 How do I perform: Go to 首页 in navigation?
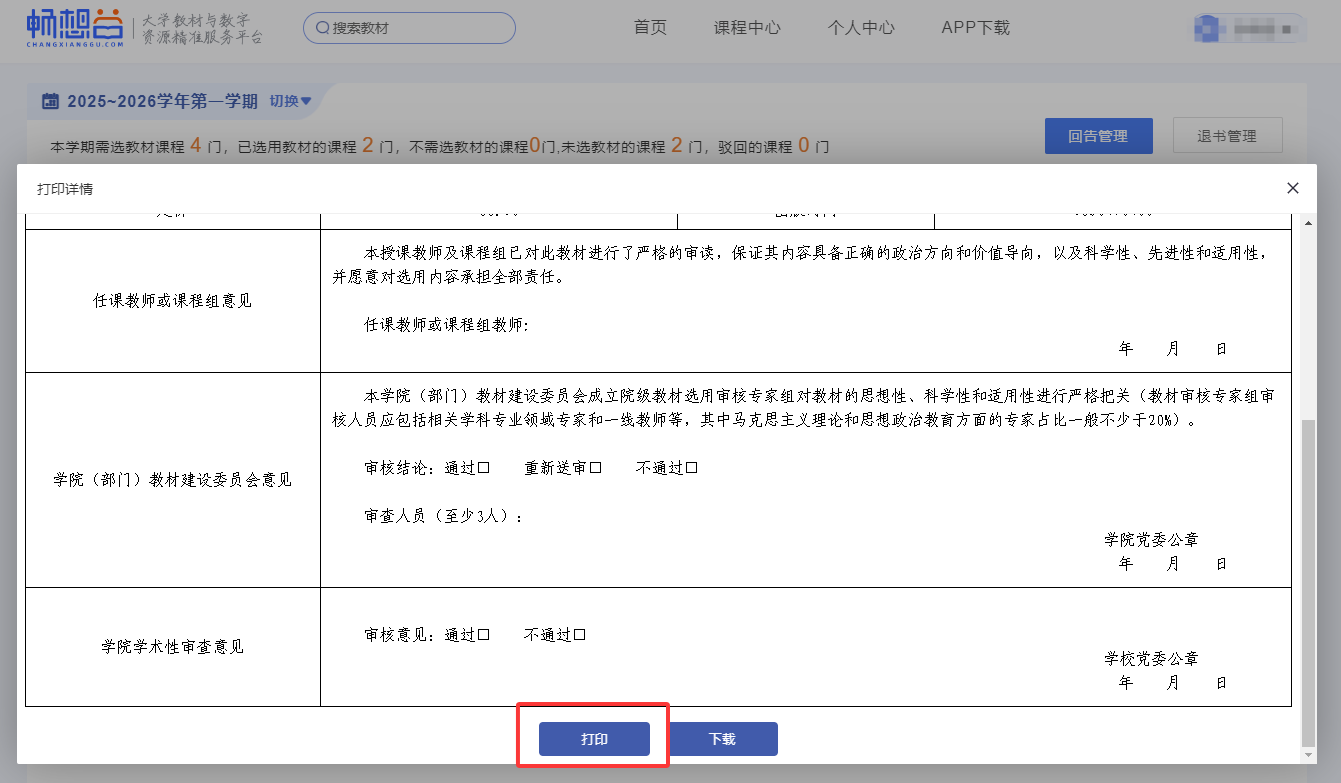(650, 28)
